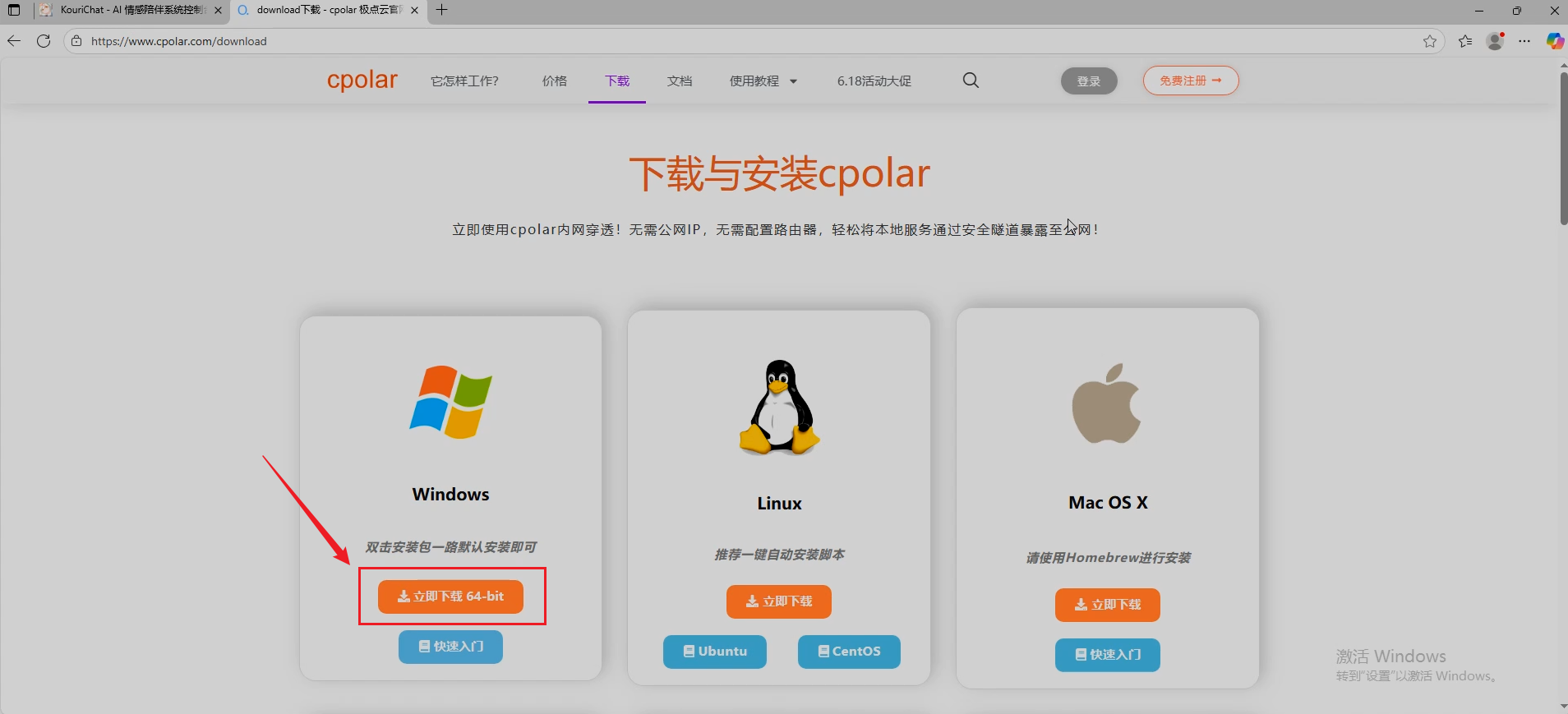
Task: Add page to favorites with star icon
Action: [x=1430, y=41]
